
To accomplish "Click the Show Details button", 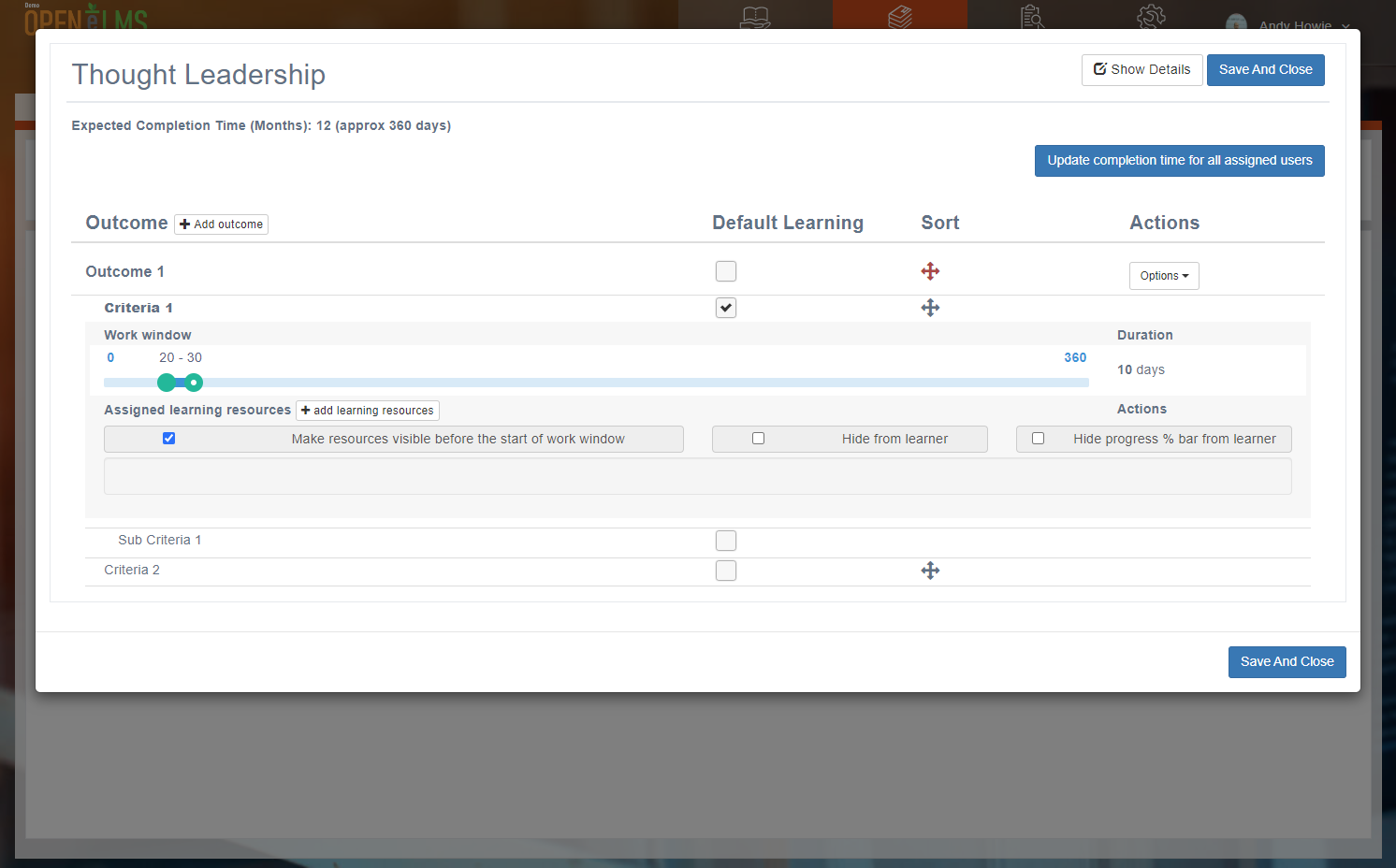I will 1142,70.
